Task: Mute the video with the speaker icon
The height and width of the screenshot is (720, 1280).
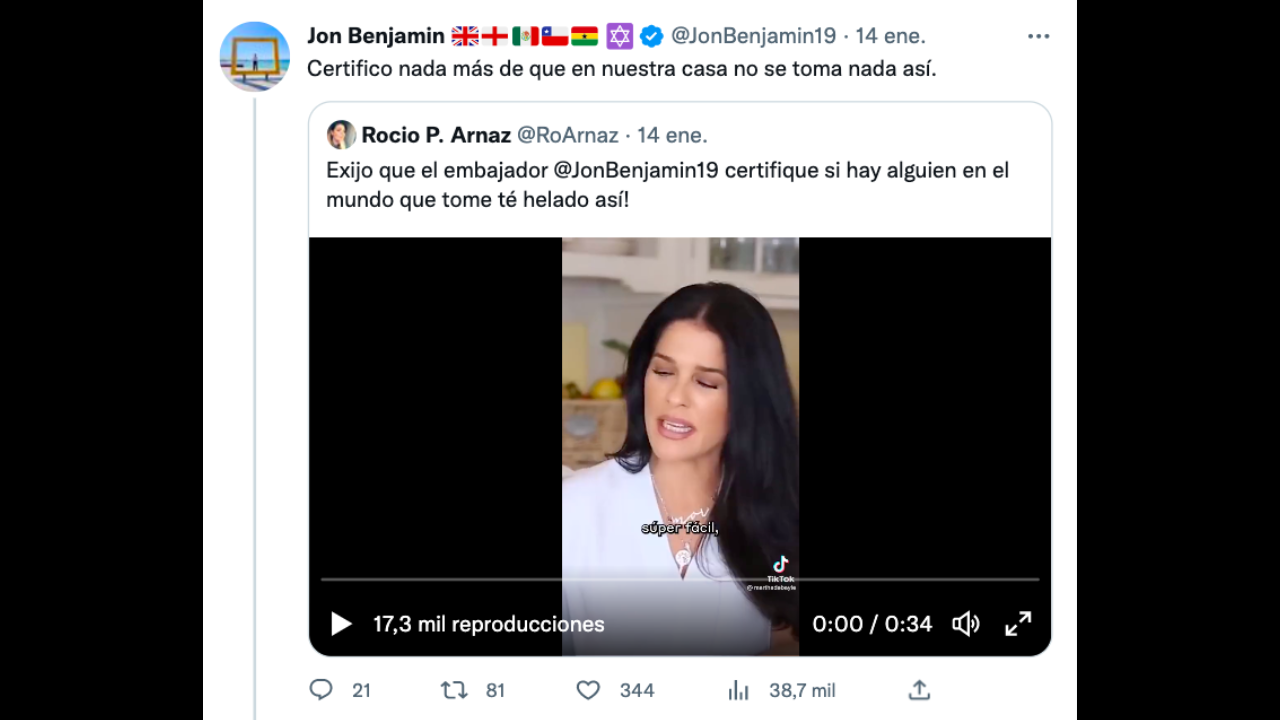Action: click(965, 624)
